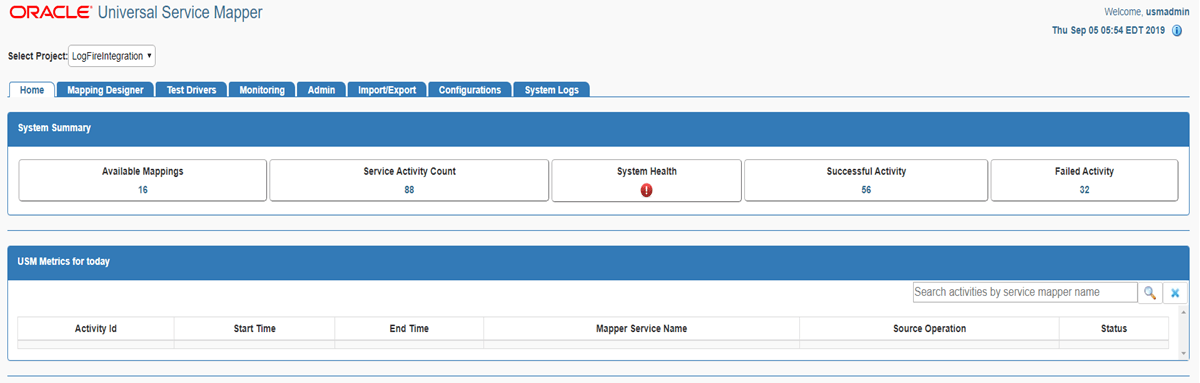
Task: Open the Admin tab
Action: pos(321,90)
